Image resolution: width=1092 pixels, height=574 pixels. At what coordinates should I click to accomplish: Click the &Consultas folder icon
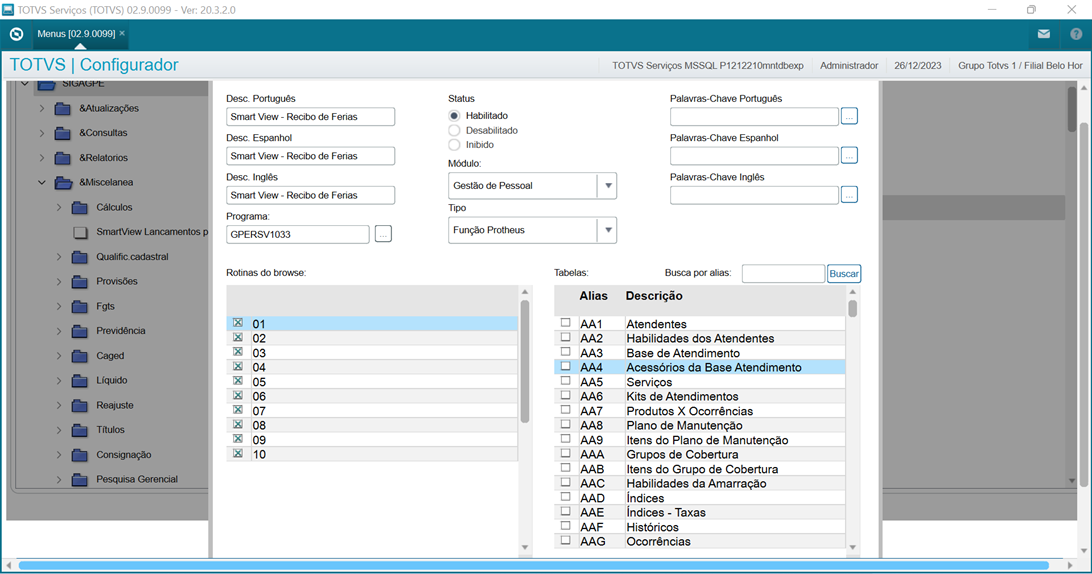[63, 133]
